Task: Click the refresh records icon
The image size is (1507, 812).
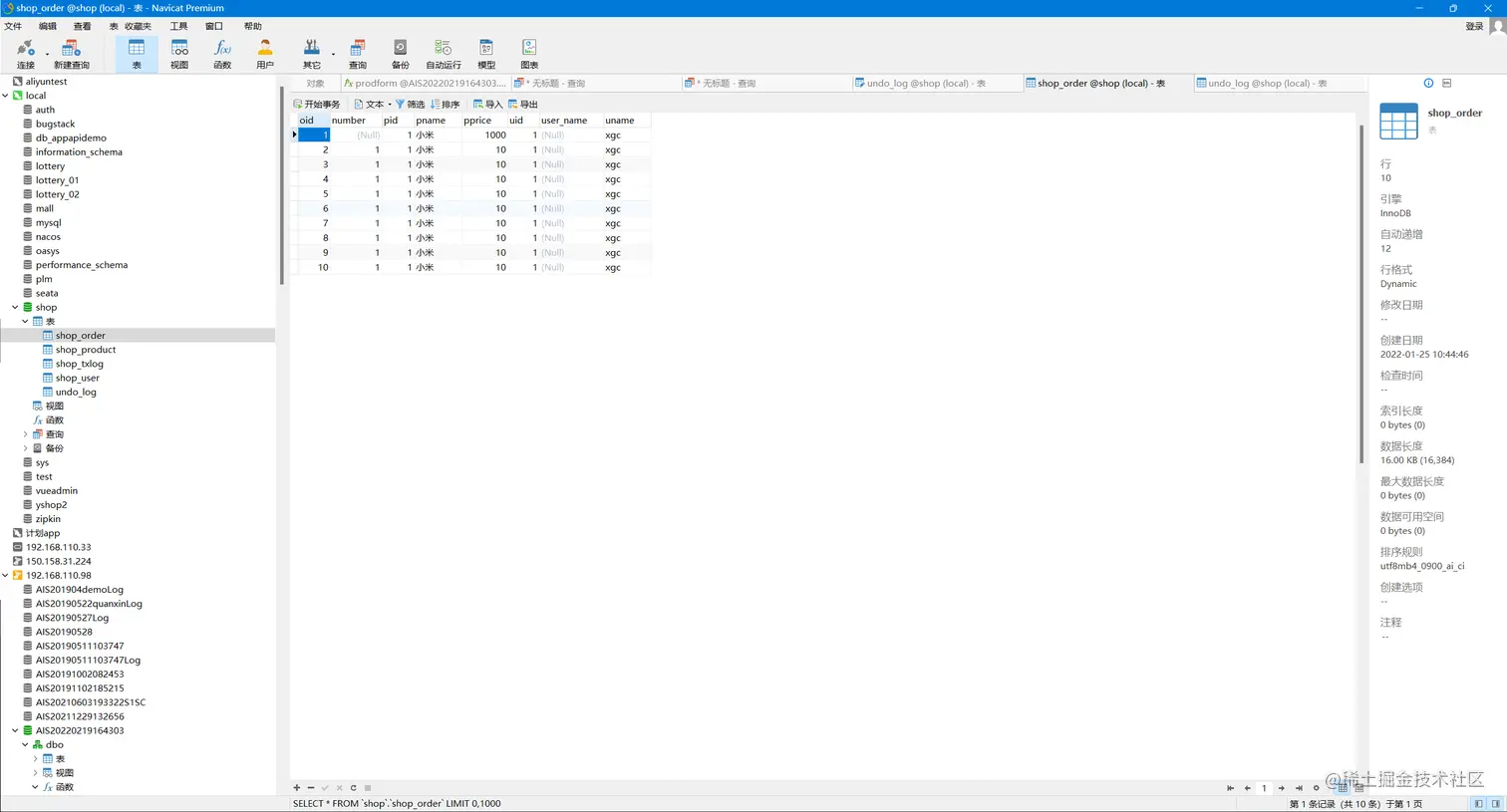Action: click(x=354, y=788)
